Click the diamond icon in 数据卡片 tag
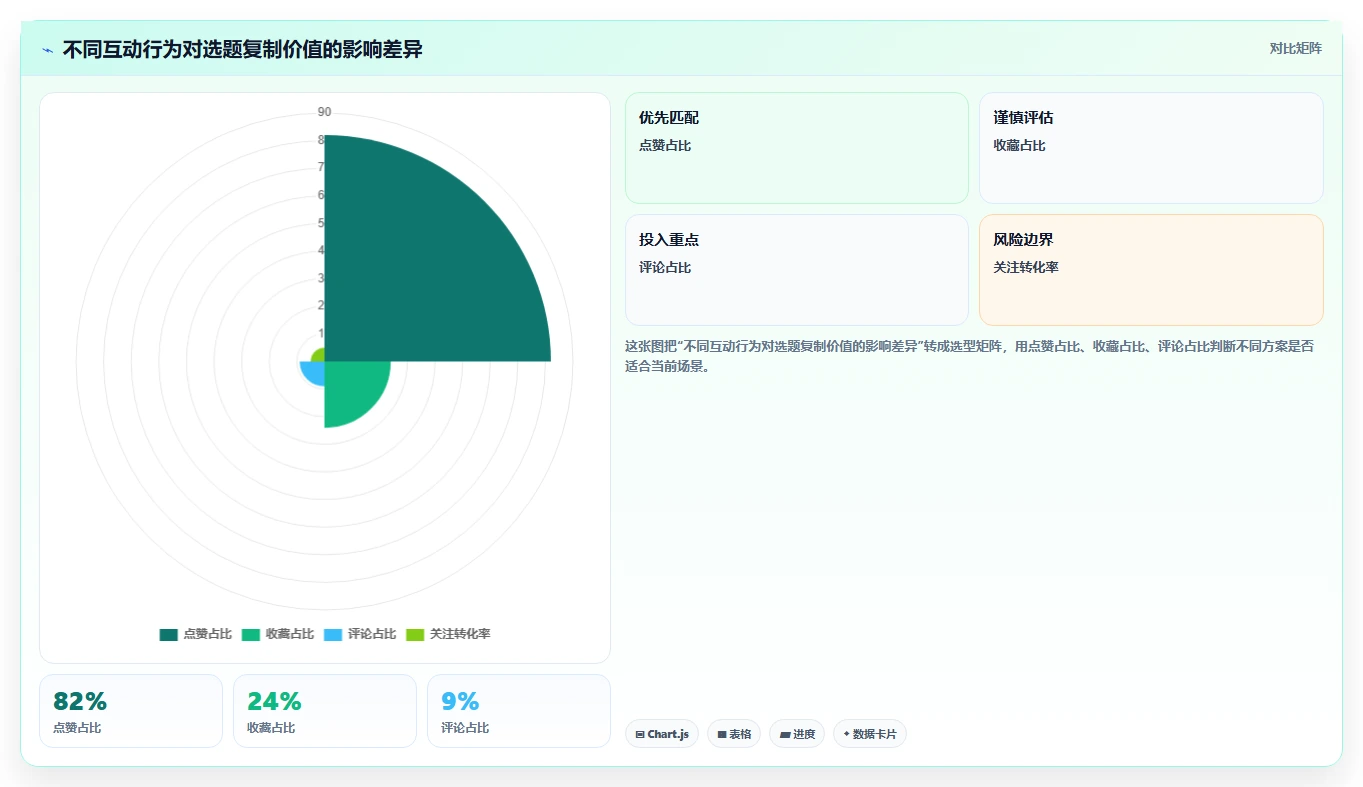 point(847,734)
